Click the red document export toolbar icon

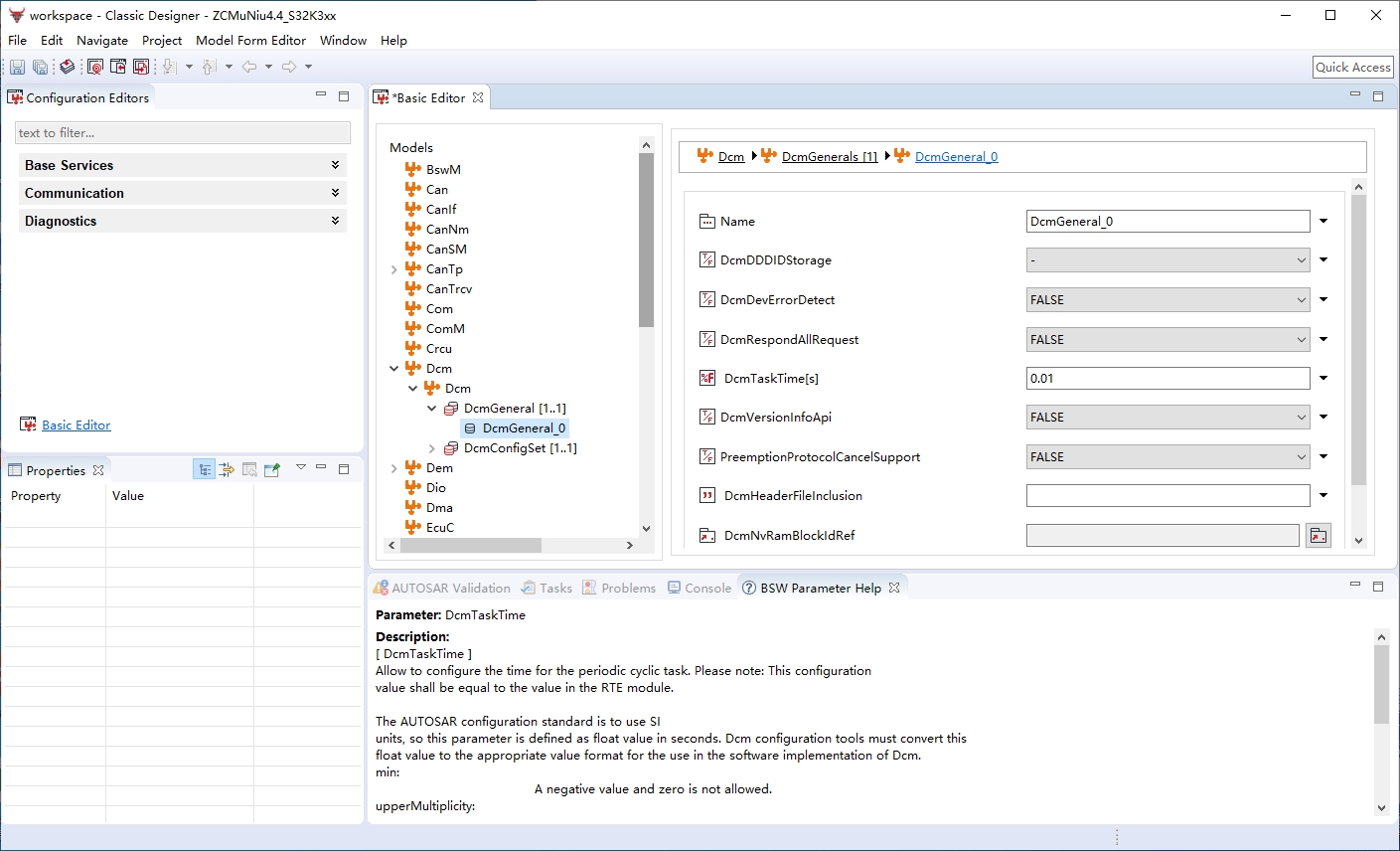point(141,67)
